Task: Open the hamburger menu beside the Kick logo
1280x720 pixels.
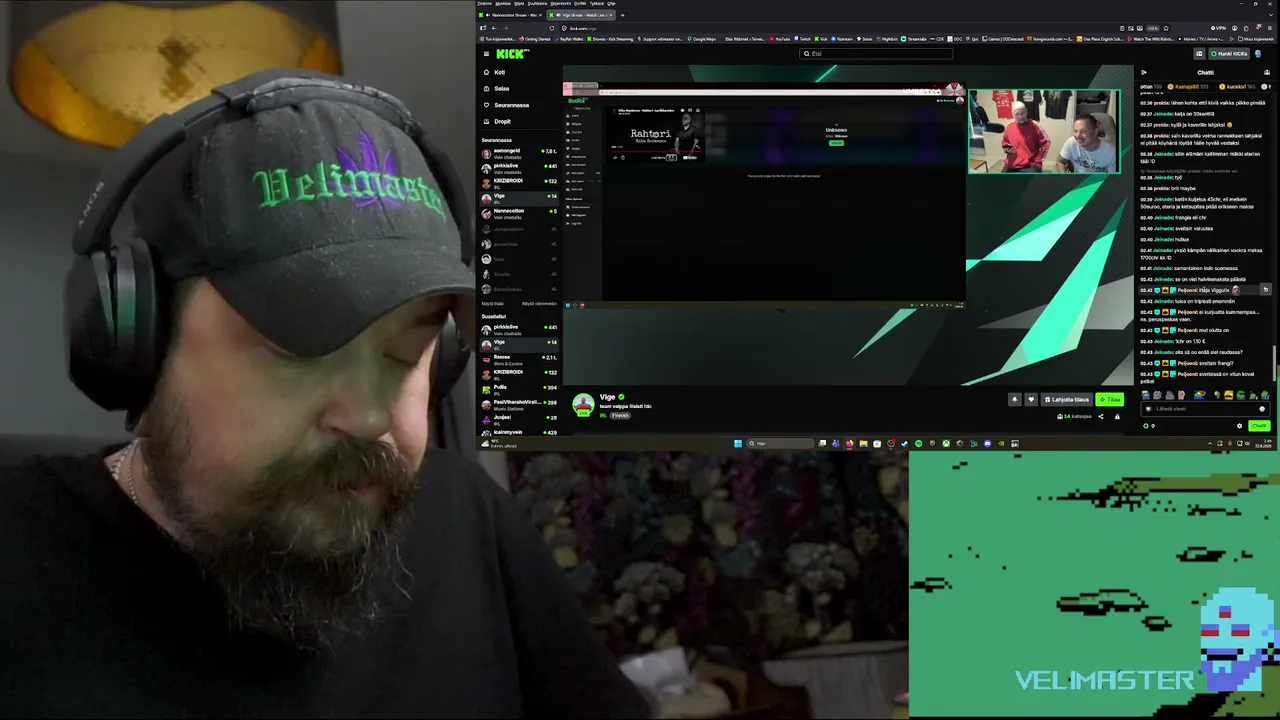Action: tap(486, 54)
